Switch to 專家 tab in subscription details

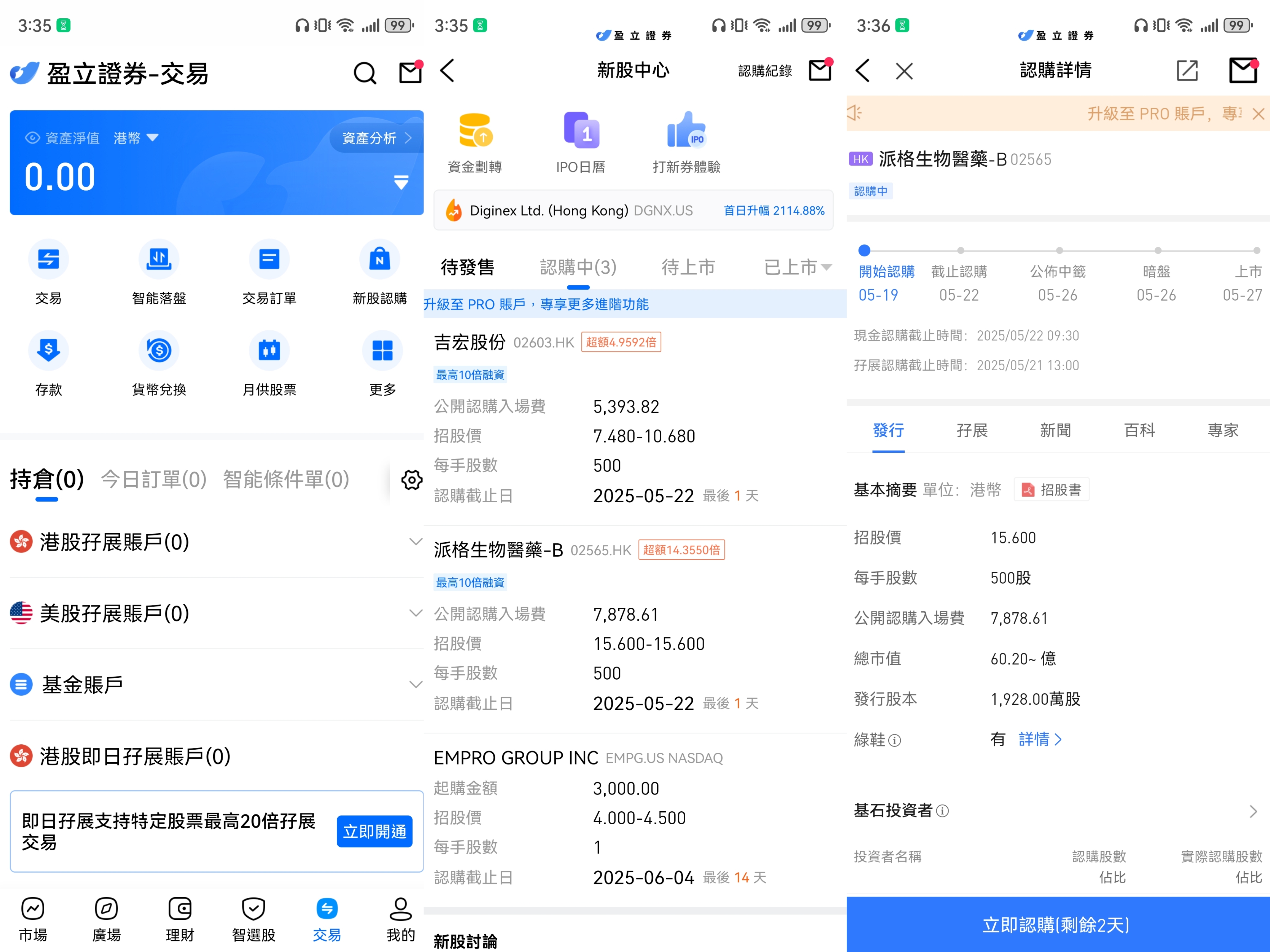pos(1223,430)
